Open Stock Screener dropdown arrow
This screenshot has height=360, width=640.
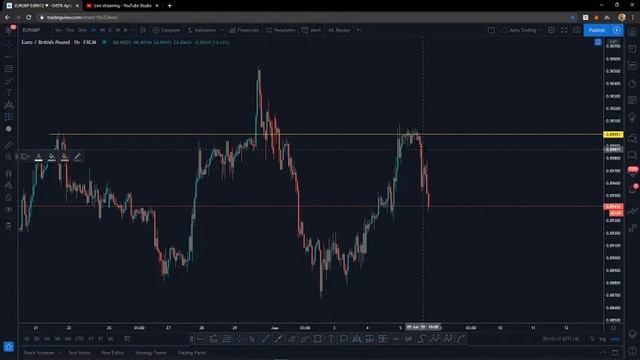(x=59, y=353)
